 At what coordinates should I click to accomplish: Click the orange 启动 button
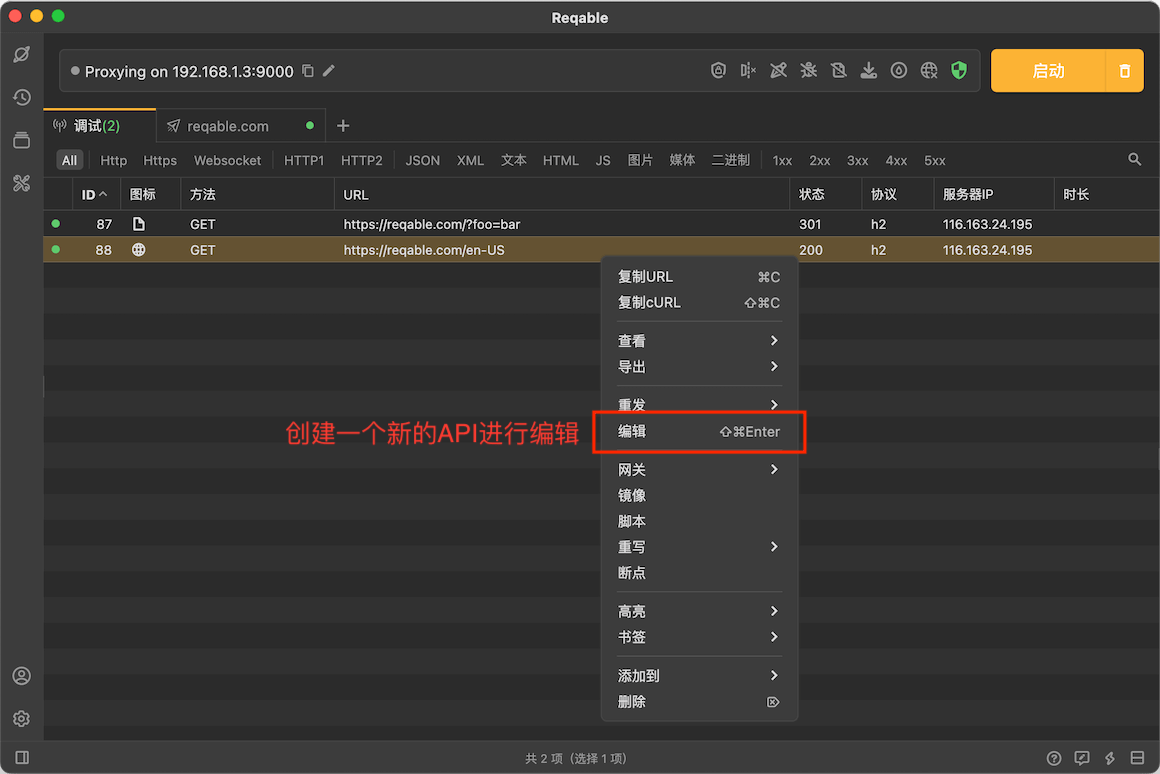click(1048, 71)
